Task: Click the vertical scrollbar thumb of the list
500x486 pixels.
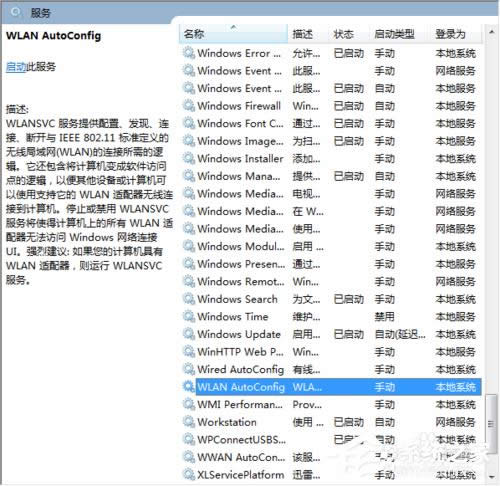Action: click(x=491, y=424)
